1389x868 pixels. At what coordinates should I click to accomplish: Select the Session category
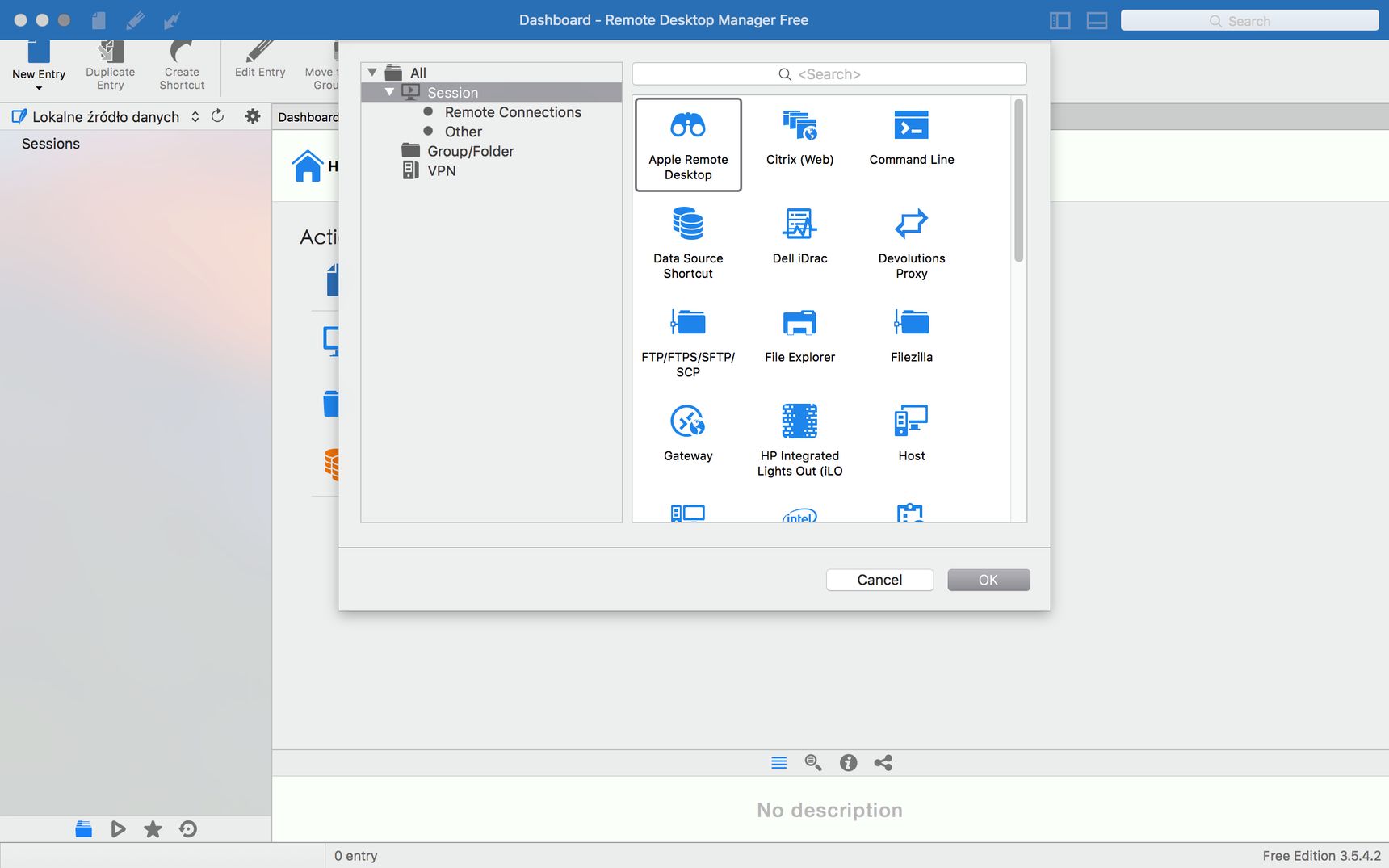coord(491,92)
